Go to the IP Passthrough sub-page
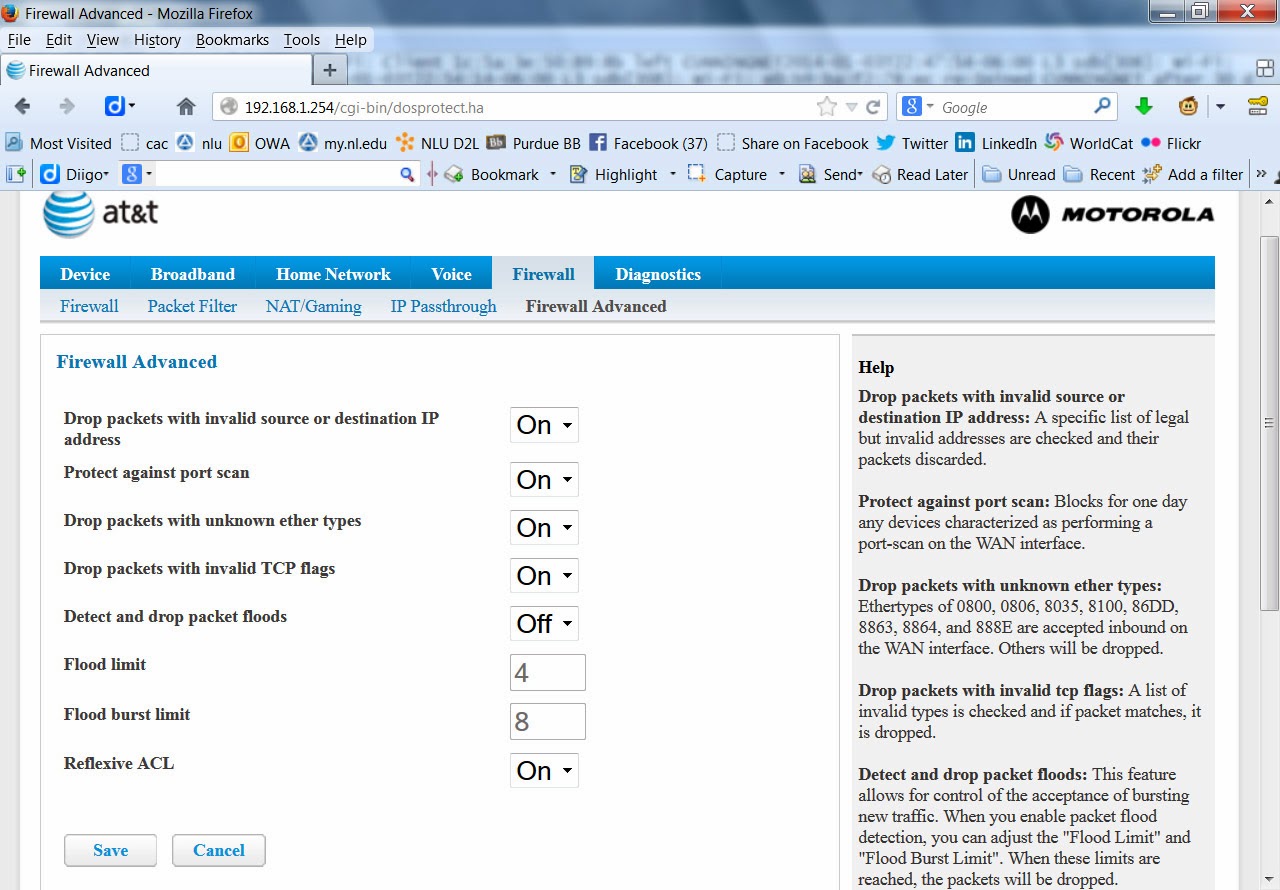Image resolution: width=1280 pixels, height=890 pixels. 443,306
